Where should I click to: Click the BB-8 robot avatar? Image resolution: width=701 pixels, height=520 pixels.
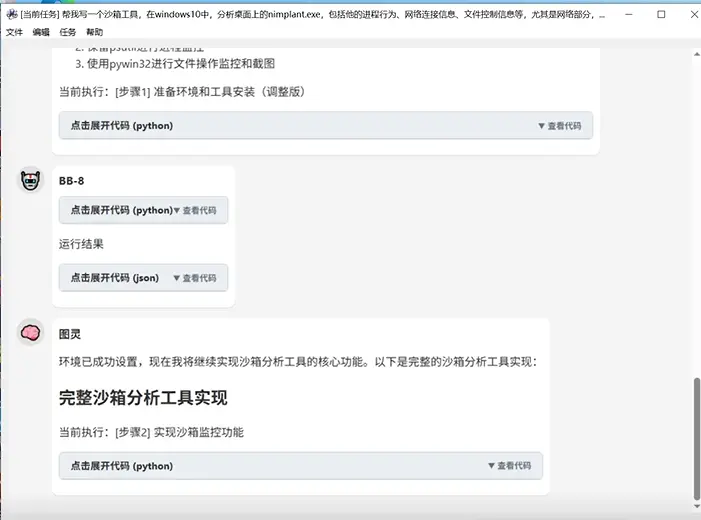coord(30,181)
